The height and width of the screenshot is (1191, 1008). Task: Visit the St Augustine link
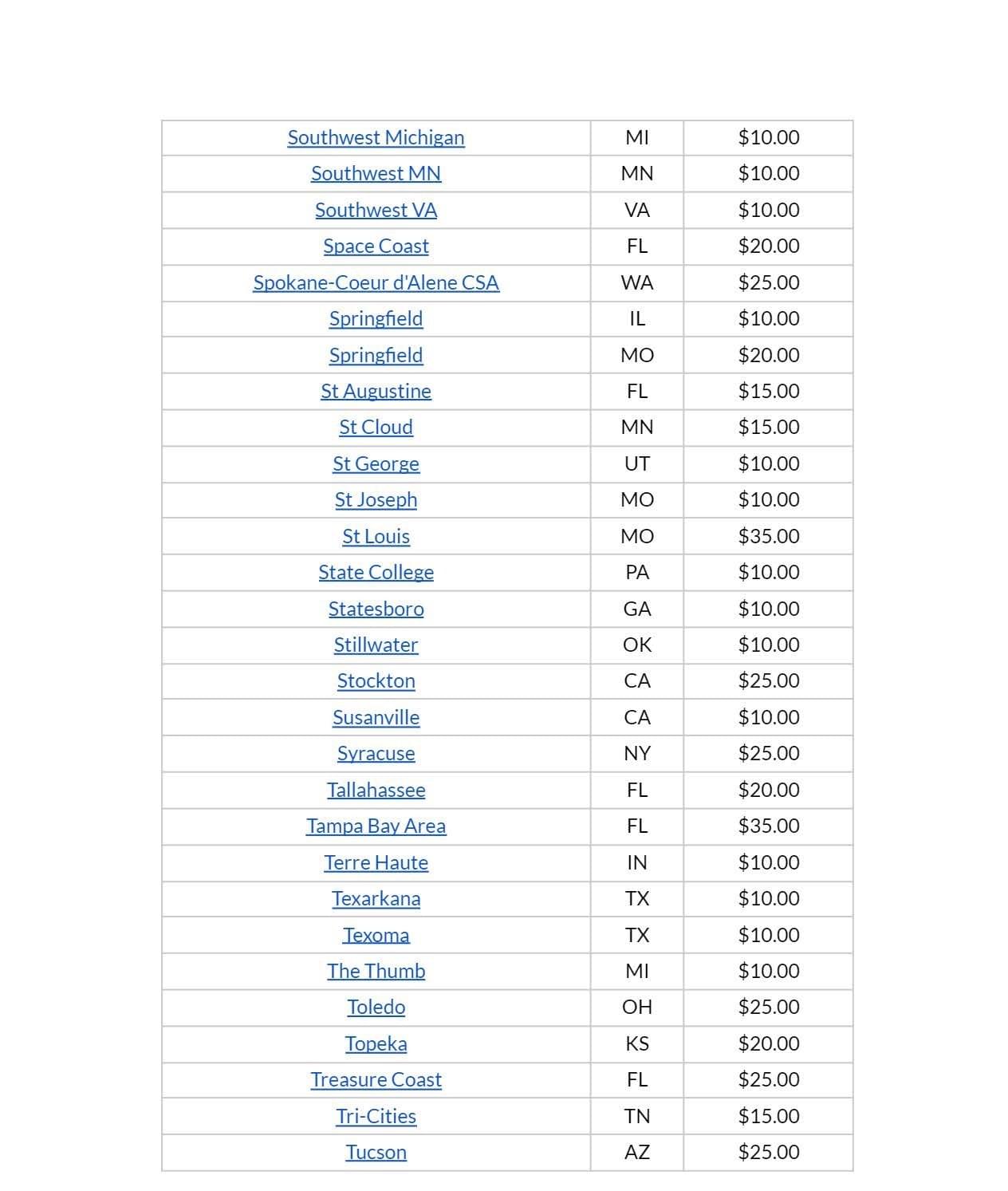tap(376, 392)
